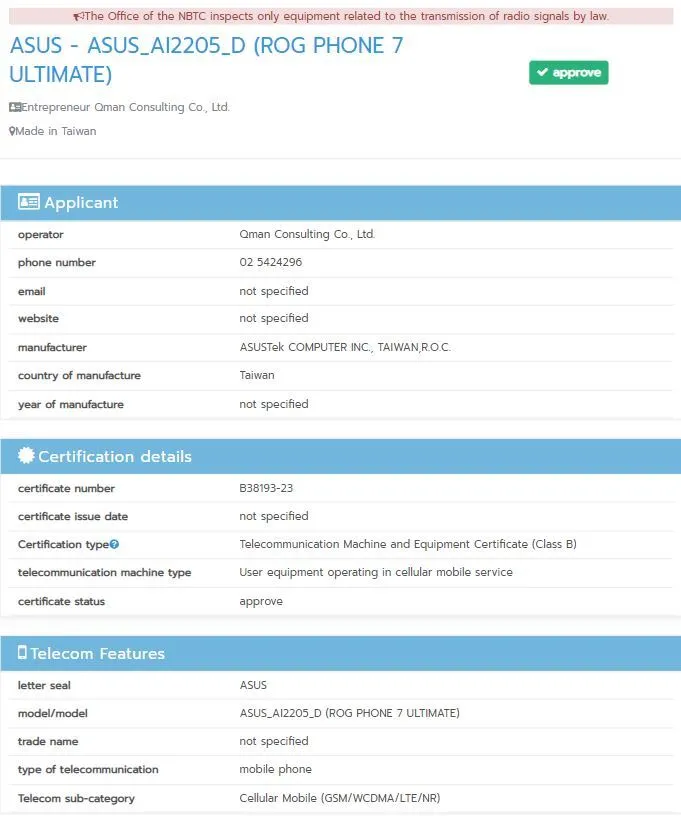Click the certificate number row label

(66, 488)
